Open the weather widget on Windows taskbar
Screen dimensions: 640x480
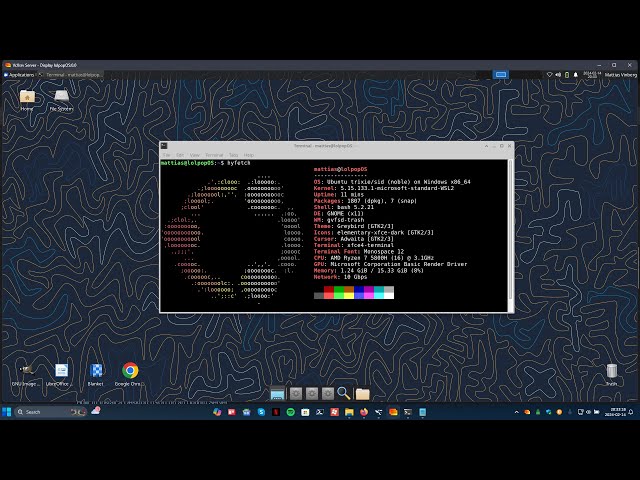(96, 411)
